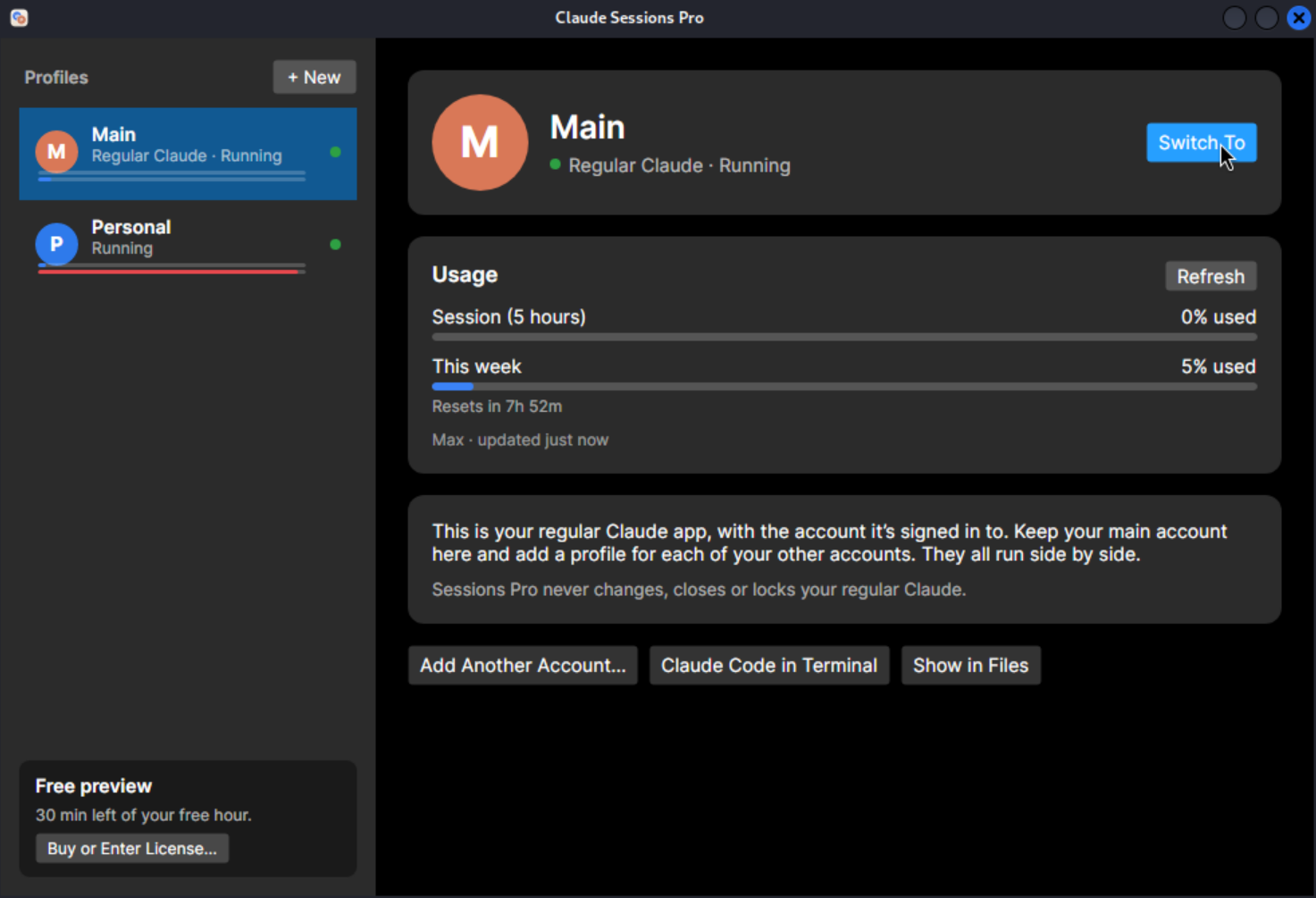Click Show in Files button
Screen dimensions: 1316x898
[970, 666]
